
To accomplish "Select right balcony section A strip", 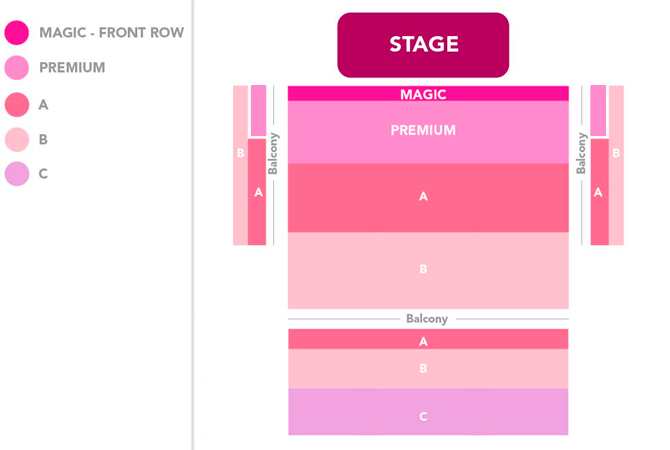I will tap(599, 192).
